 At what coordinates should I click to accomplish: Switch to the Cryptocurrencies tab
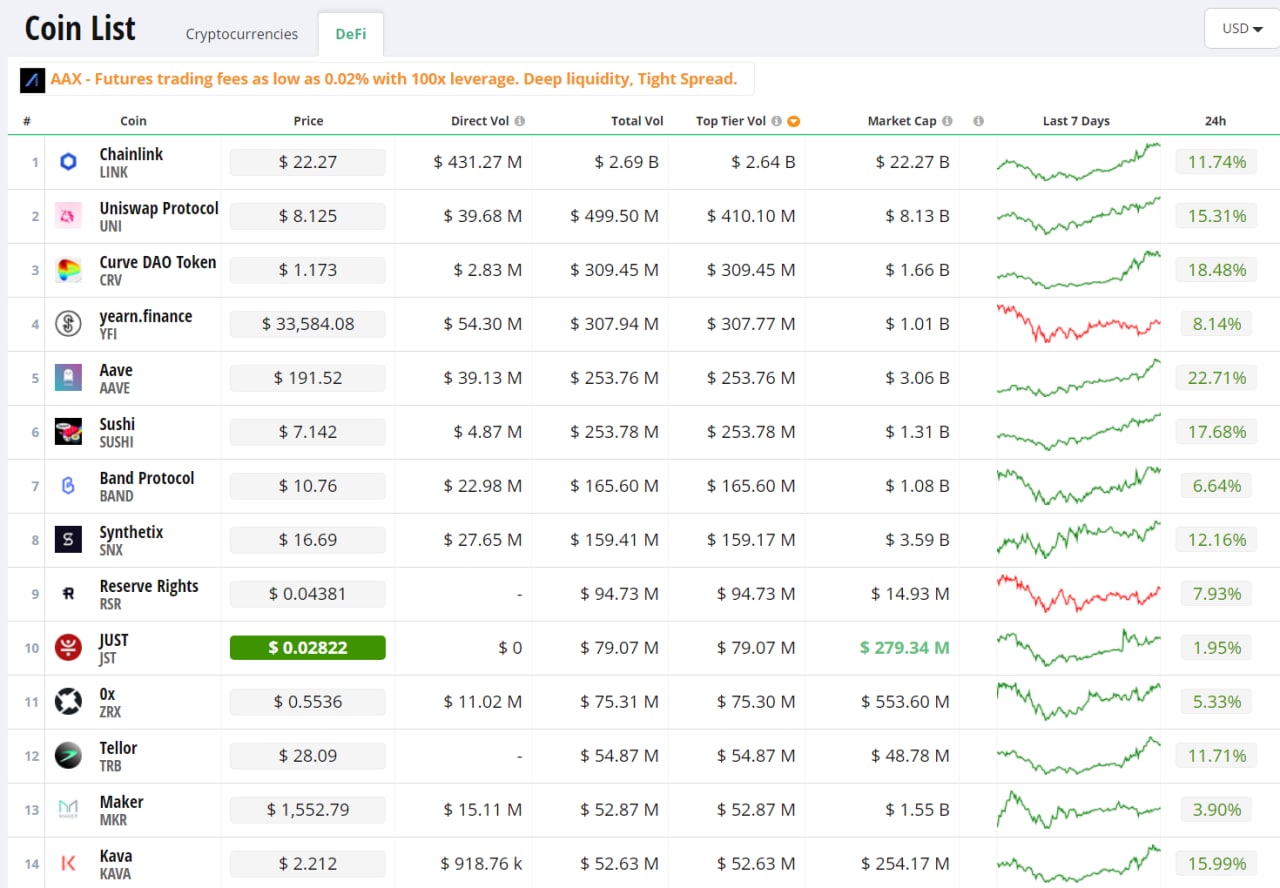click(x=242, y=34)
